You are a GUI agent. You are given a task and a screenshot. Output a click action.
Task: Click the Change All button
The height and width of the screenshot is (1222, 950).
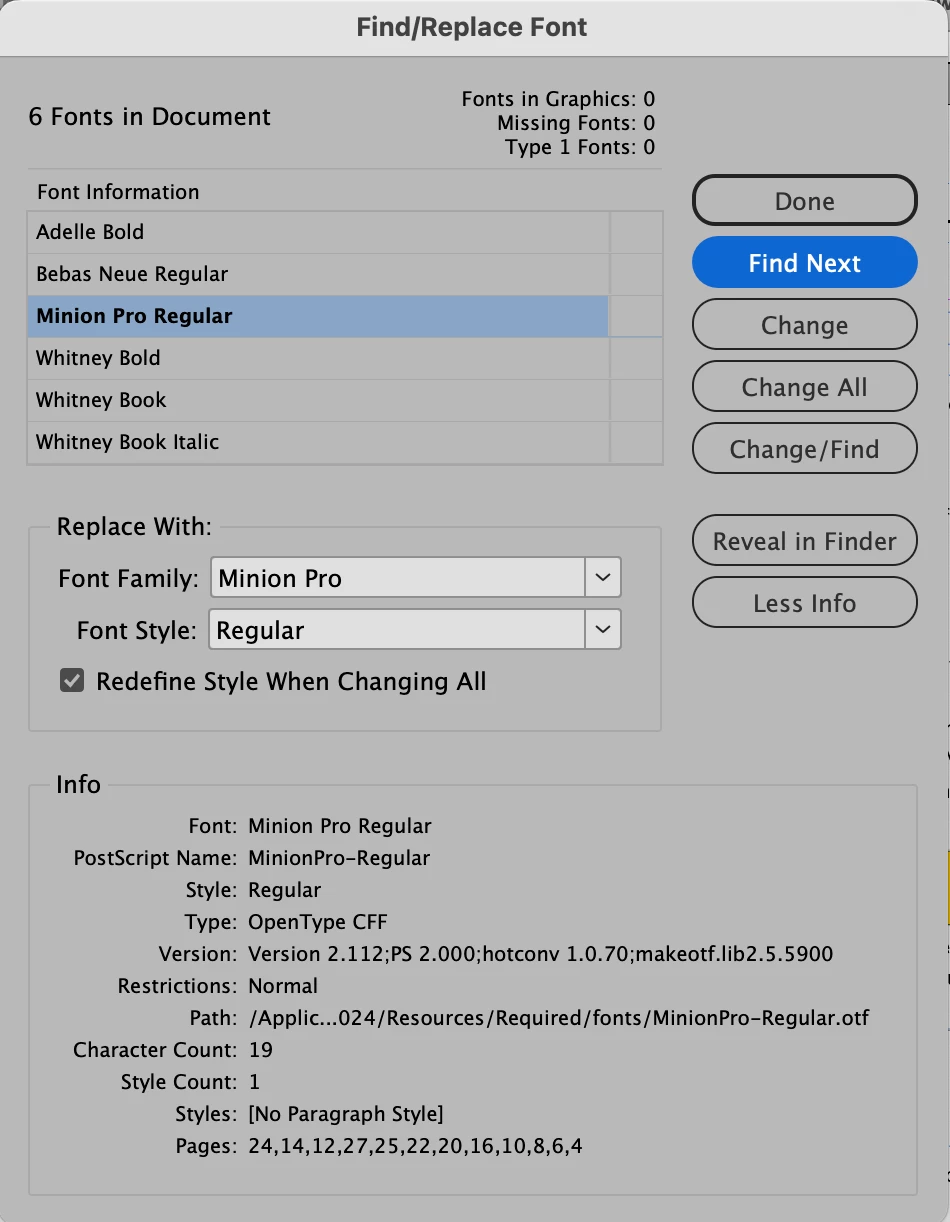(x=804, y=387)
